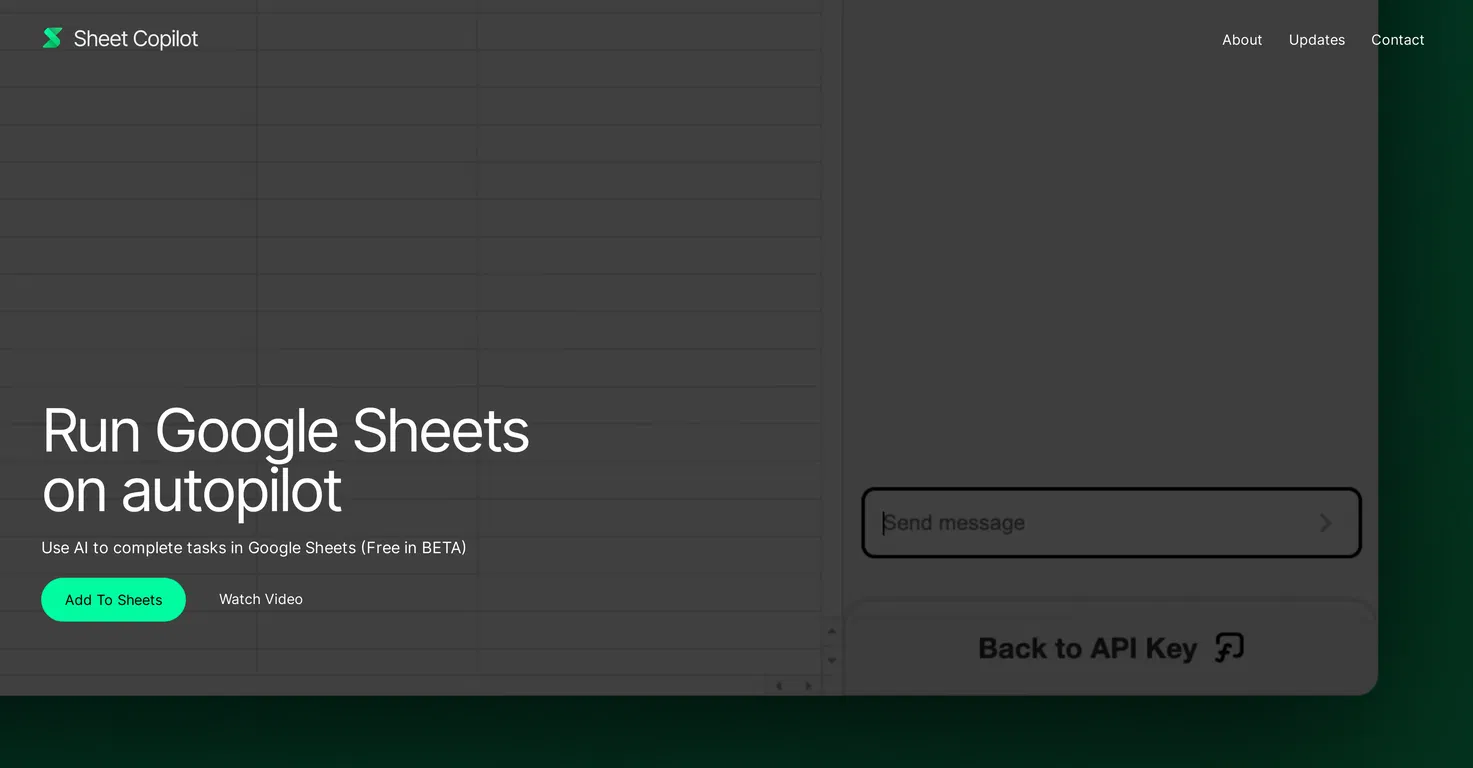Click the spreadsheet scroll left arrow

(780, 686)
